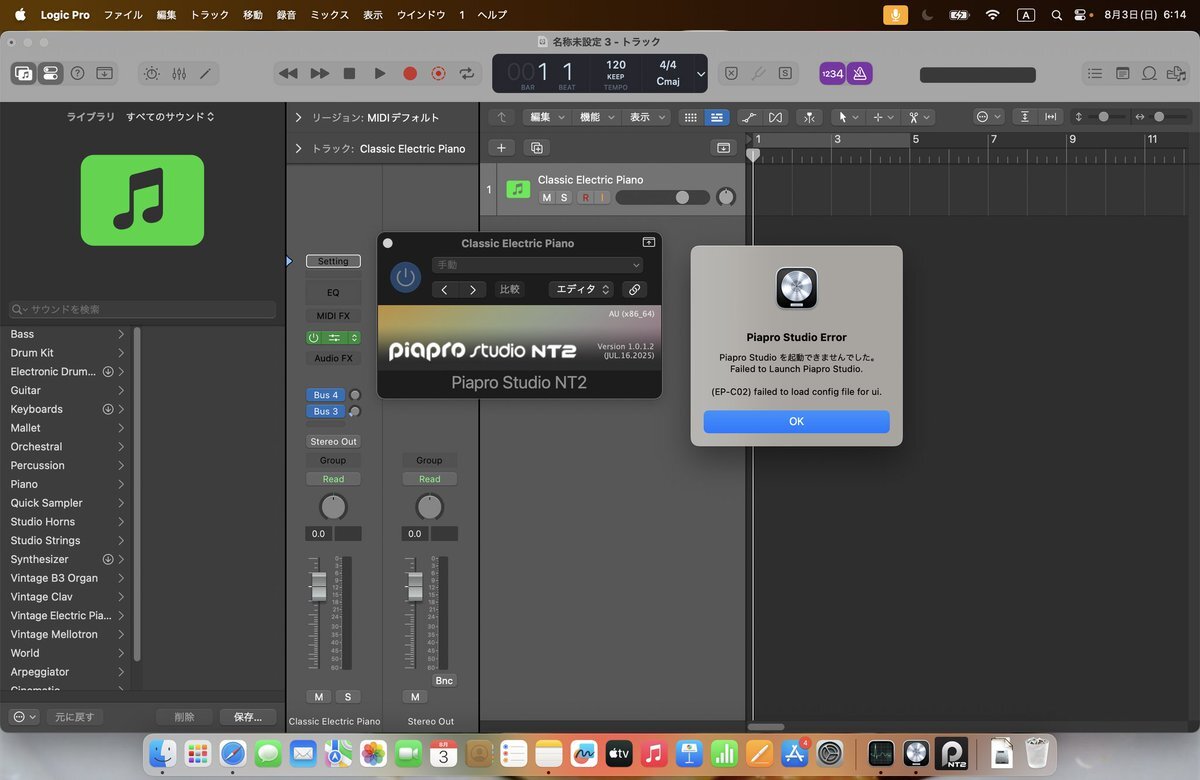Click the plugin previous setting arrow
The height and width of the screenshot is (780, 1200).
coord(446,290)
